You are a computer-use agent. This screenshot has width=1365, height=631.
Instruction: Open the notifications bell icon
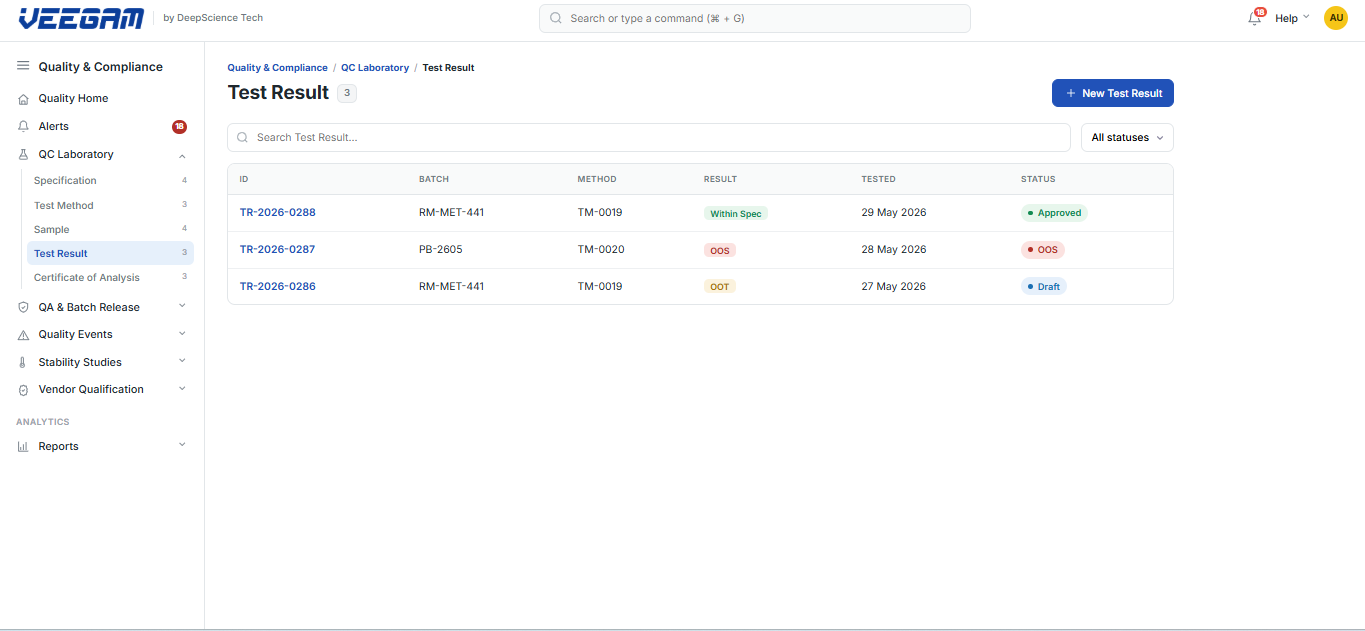point(1254,18)
